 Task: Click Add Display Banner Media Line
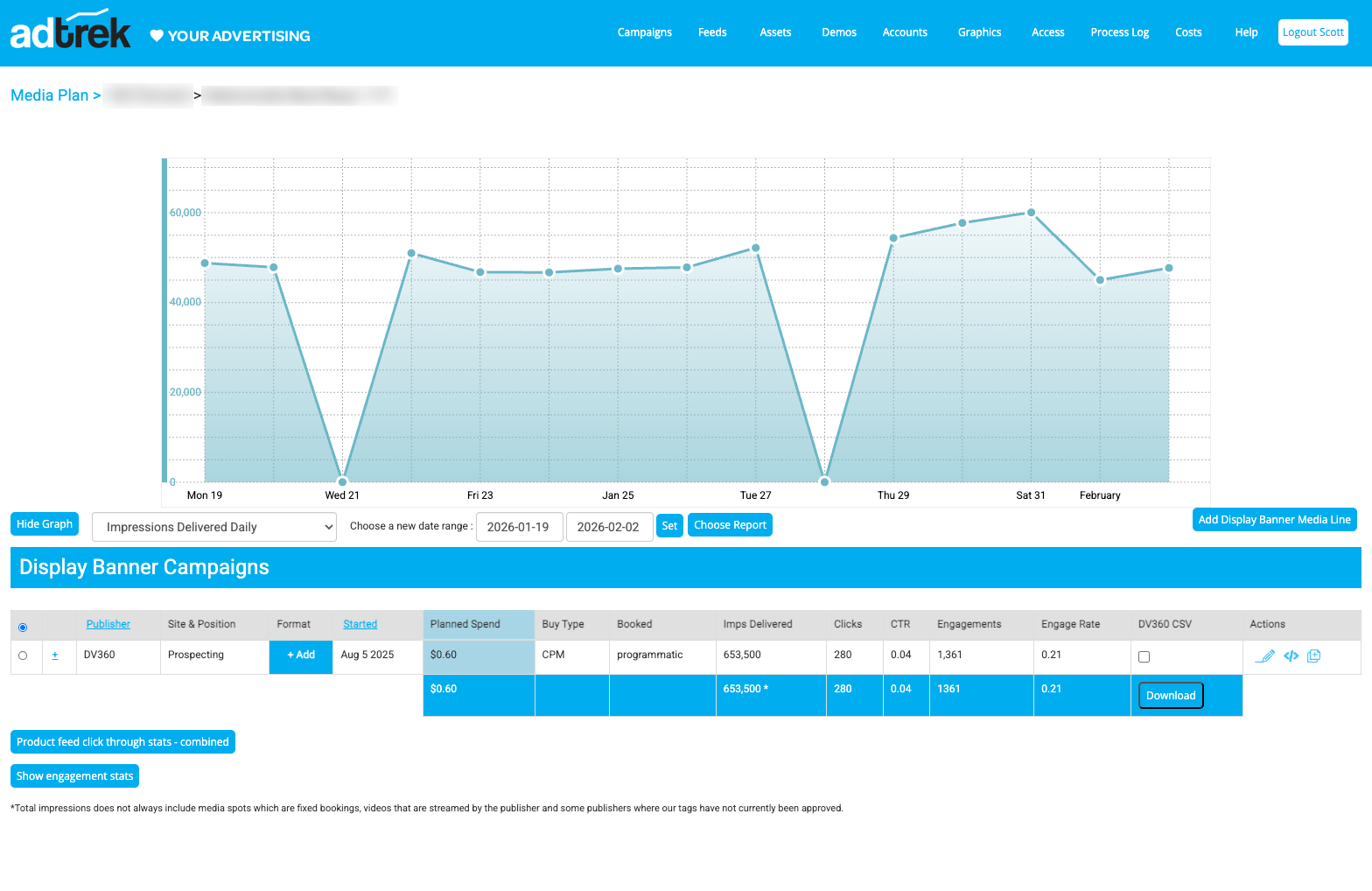[1275, 519]
